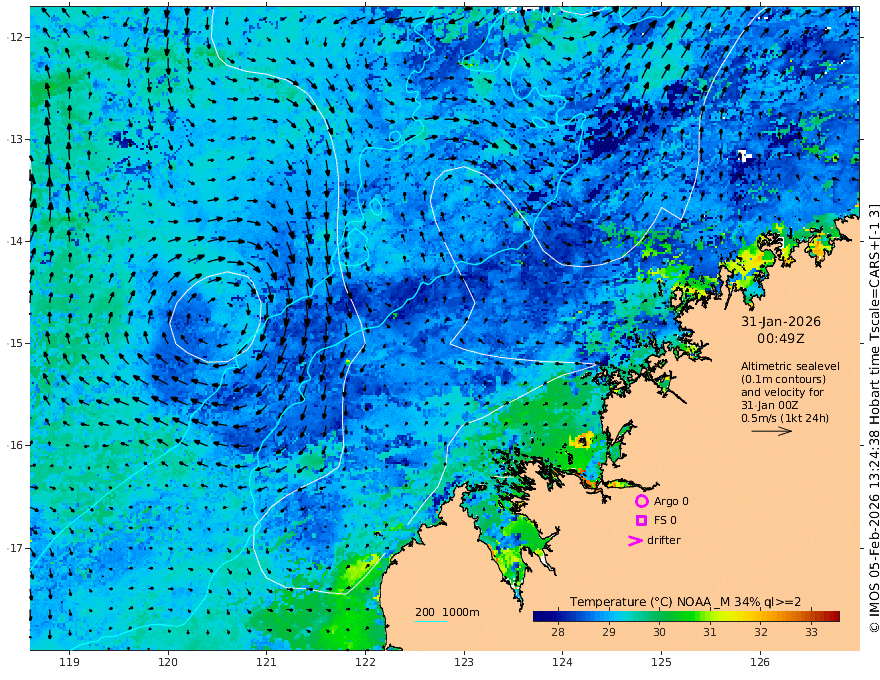
Task: Click the '31-Jan 00Z' caption line
Action: 769,405
